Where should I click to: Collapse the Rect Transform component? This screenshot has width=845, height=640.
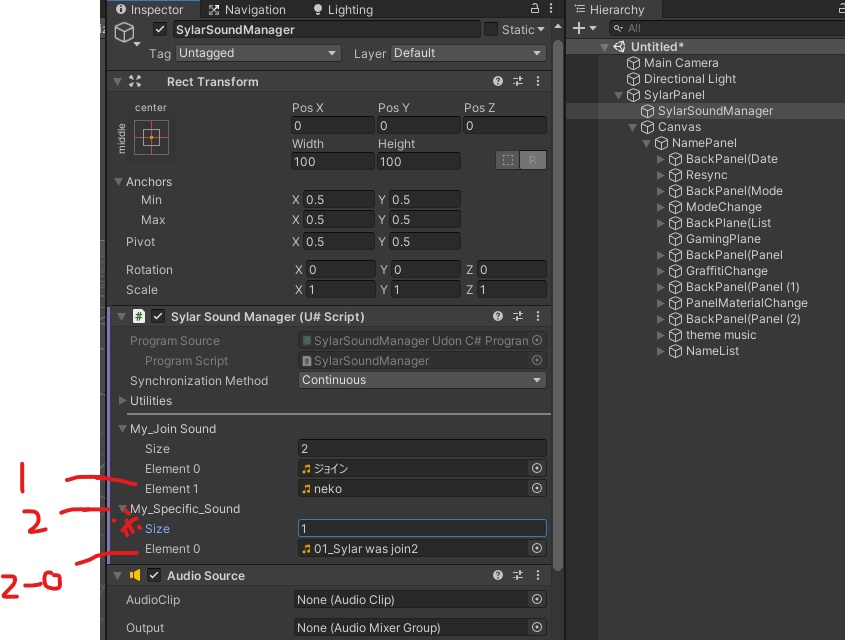[x=117, y=82]
